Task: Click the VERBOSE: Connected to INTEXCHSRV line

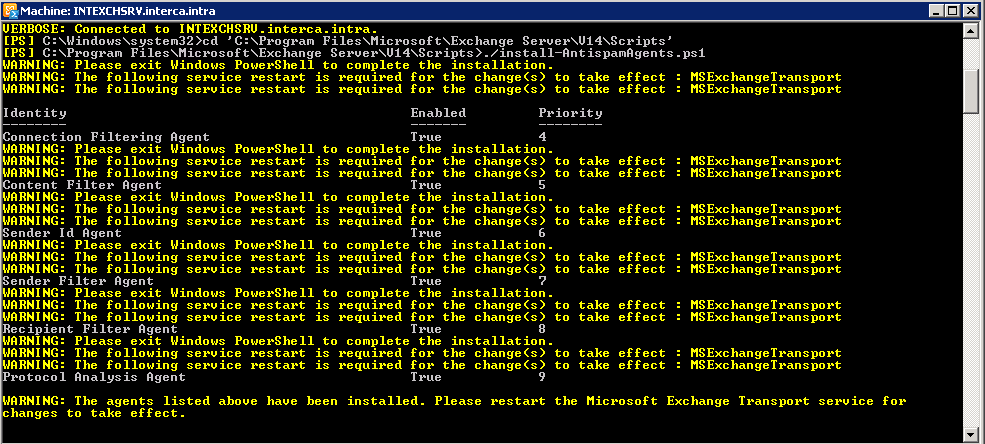Action: pyautogui.click(x=190, y=29)
